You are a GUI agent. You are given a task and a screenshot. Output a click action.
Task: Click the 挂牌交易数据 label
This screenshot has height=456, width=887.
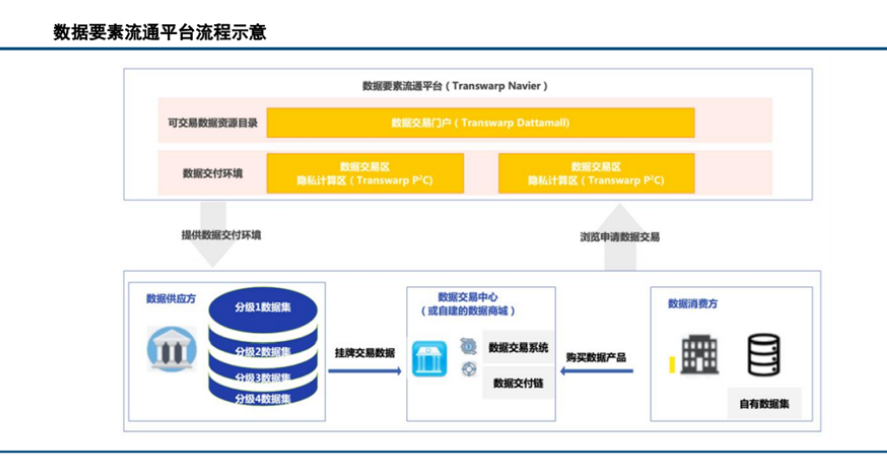365,352
